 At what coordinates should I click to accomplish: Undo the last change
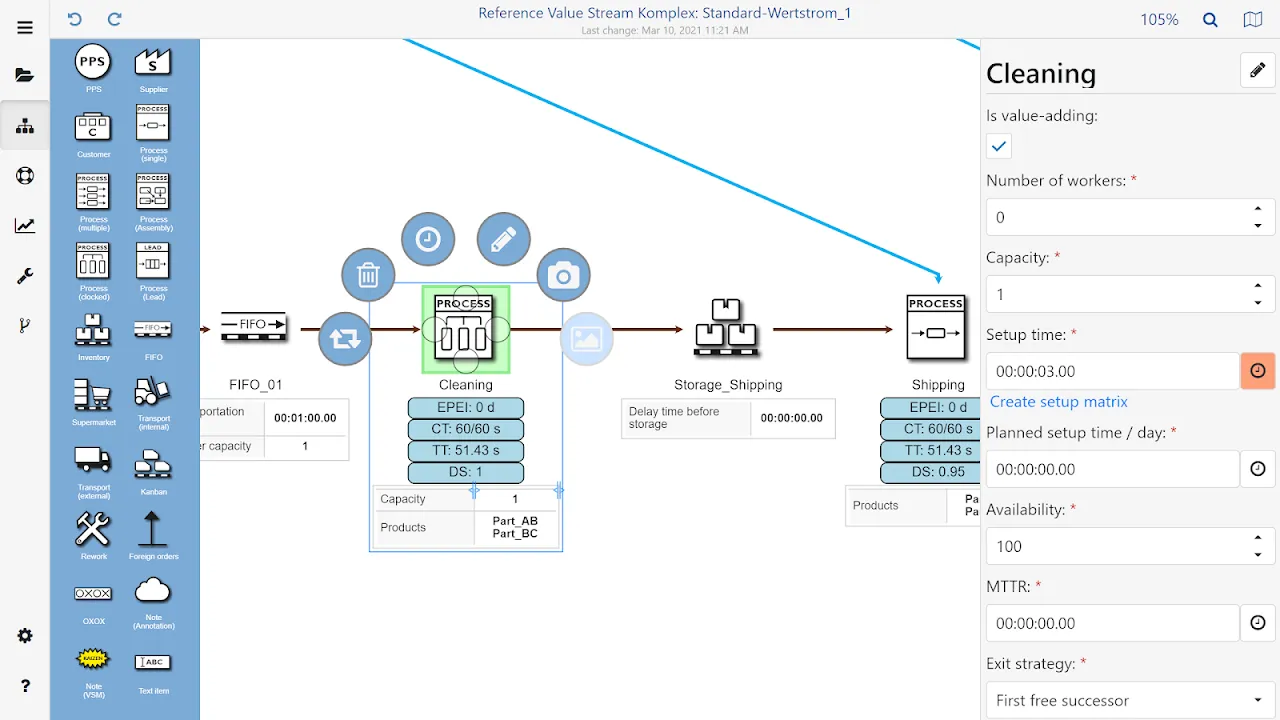point(75,19)
